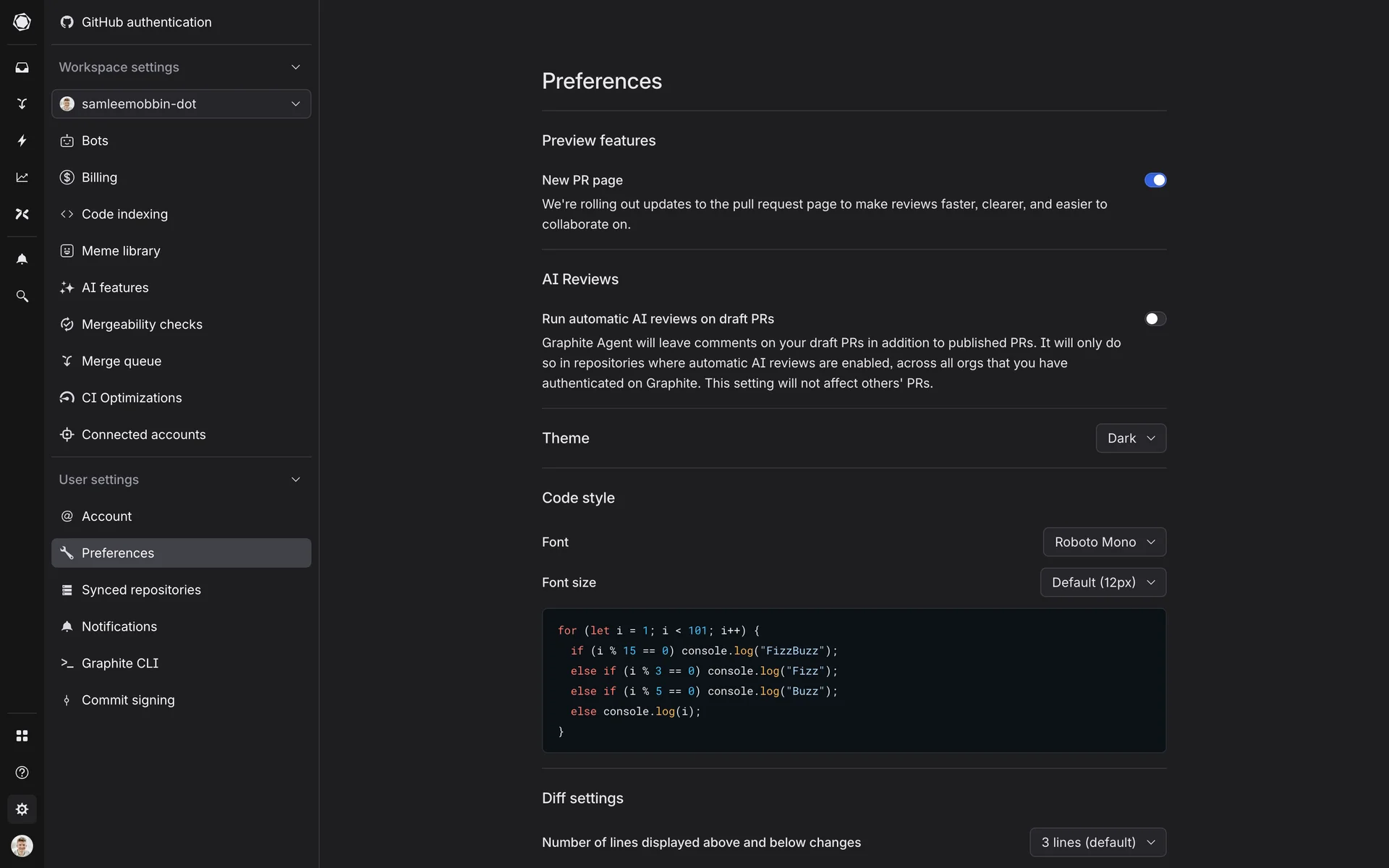Open the inbox icon in left rail
The image size is (1389, 868).
tap(22, 67)
